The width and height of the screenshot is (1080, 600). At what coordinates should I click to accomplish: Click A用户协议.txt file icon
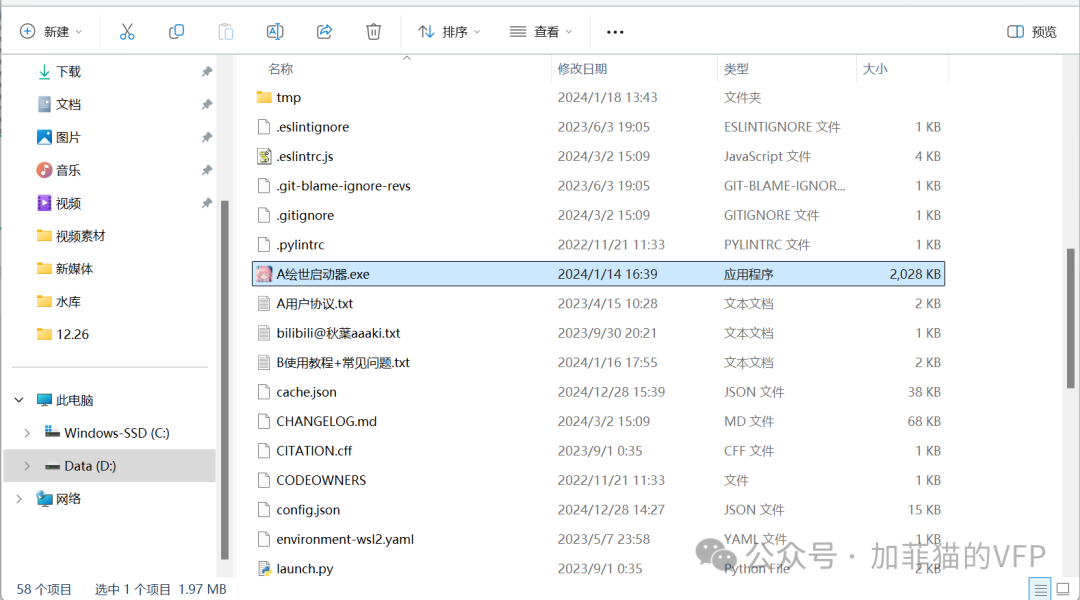pyautogui.click(x=264, y=304)
